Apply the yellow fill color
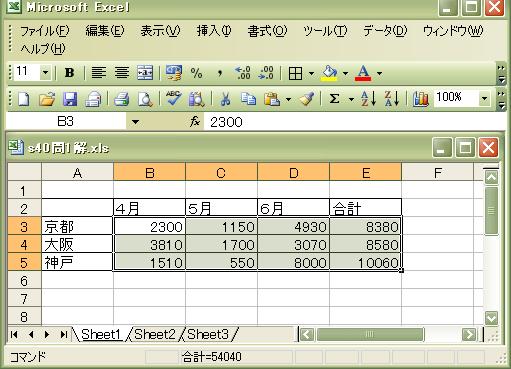Screen dimensions: 511x369 pos(329,73)
